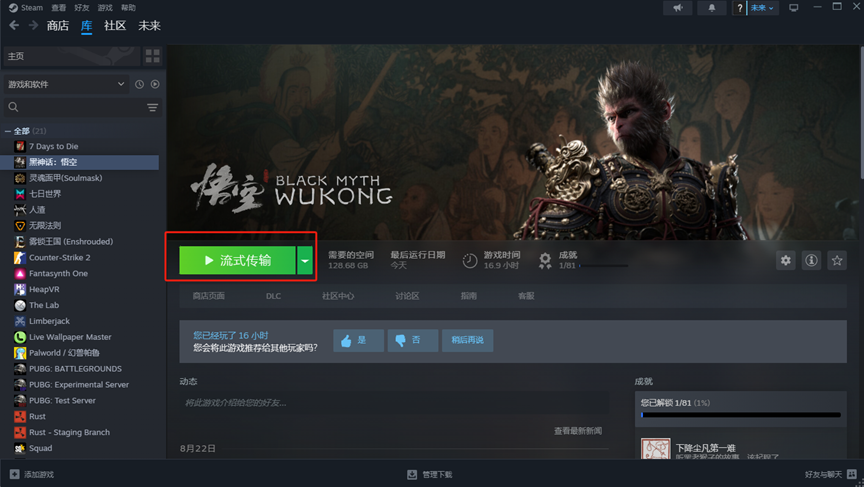The width and height of the screenshot is (864, 487).
Task: Open friends and chat icon
Action: coord(852,474)
